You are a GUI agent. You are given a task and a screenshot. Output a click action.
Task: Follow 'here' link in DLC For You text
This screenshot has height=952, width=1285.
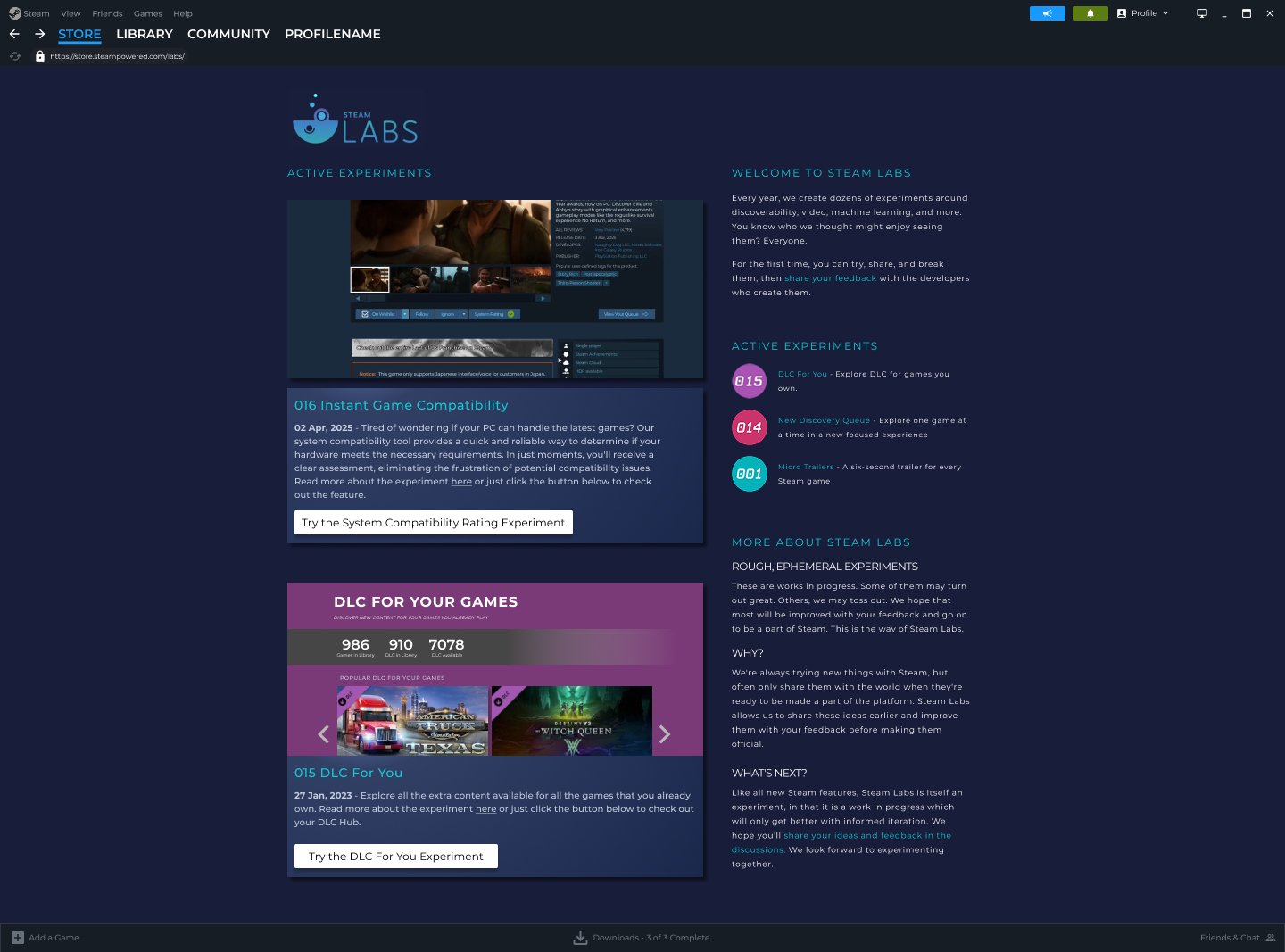click(485, 809)
